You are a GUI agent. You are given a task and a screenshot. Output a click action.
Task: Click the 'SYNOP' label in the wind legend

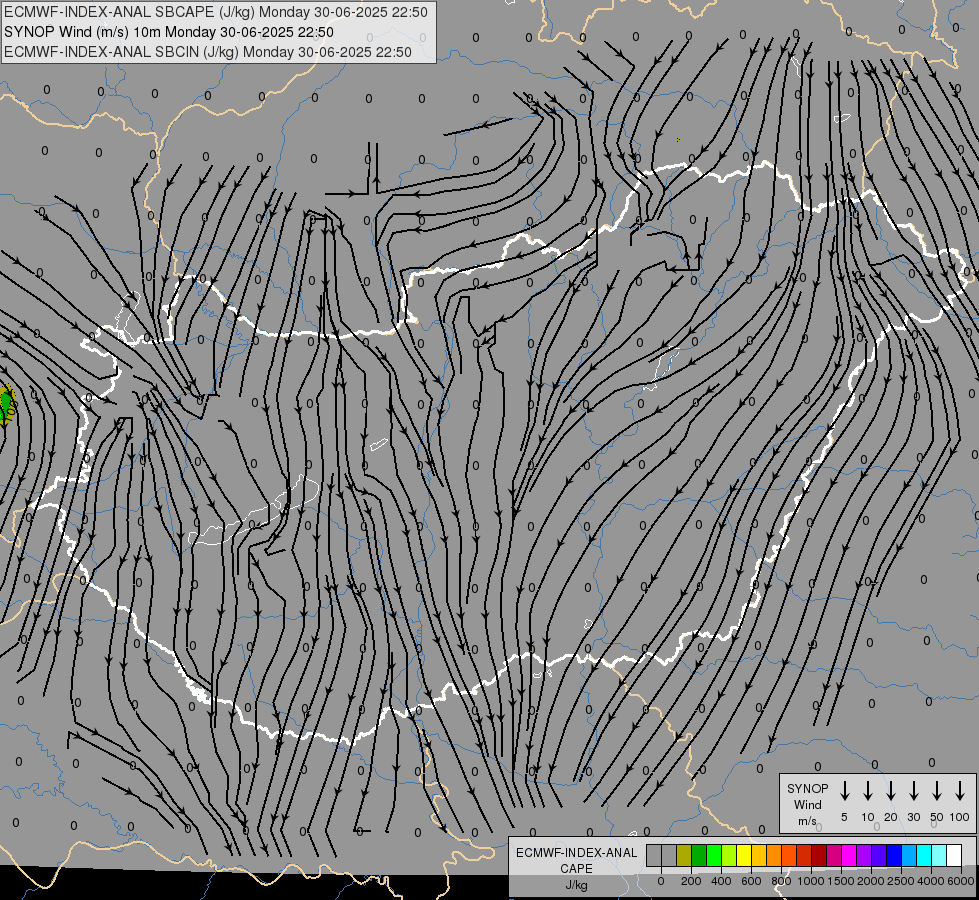coord(807,788)
